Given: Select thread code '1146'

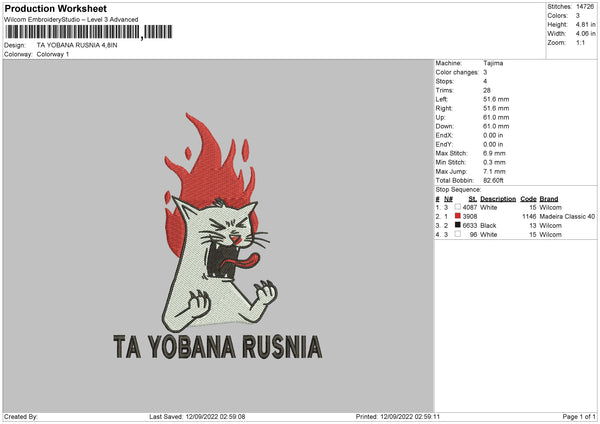Looking at the screenshot, I should [x=529, y=217].
